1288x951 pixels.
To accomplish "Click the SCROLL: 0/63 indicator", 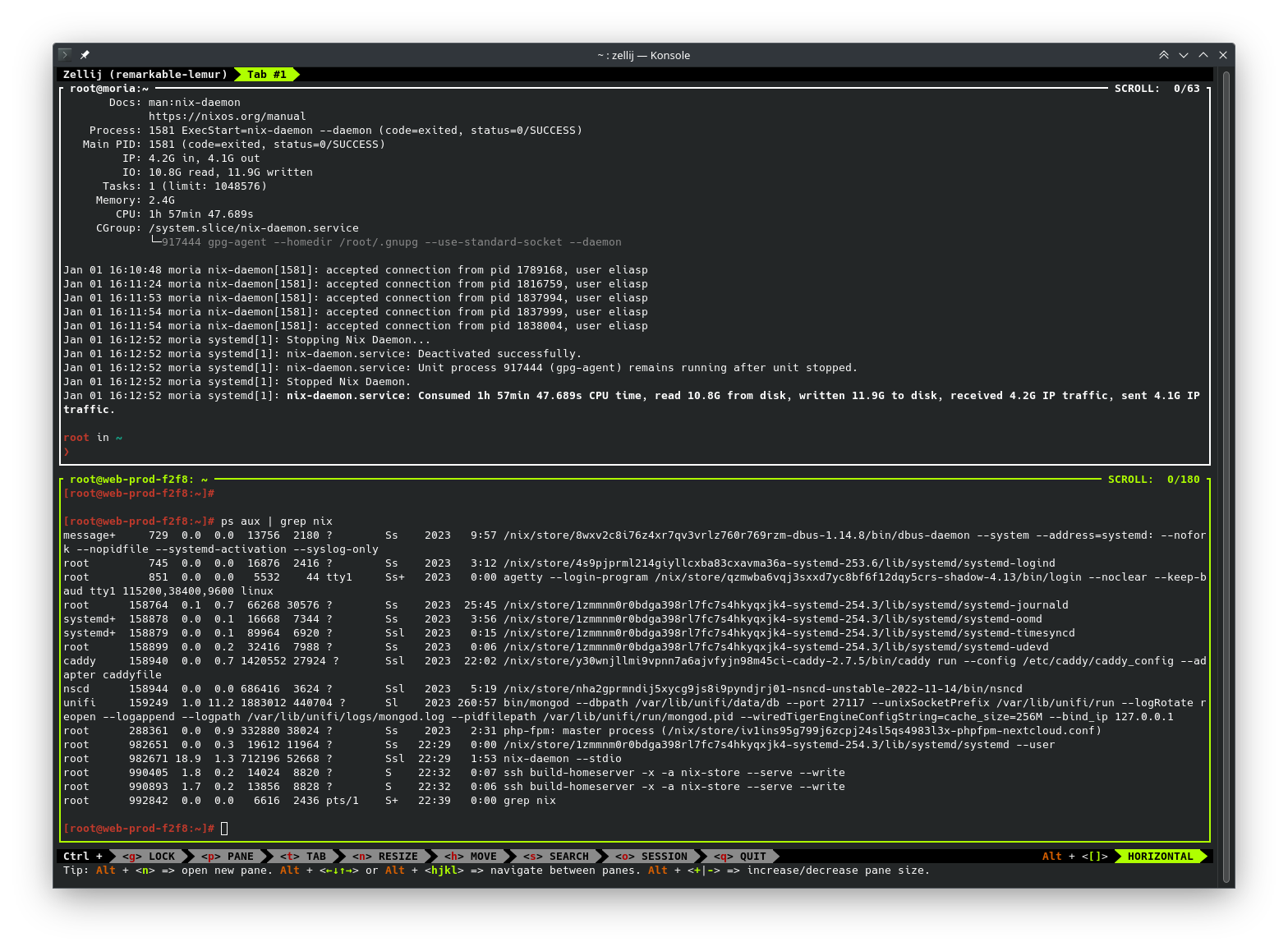I will [x=1157, y=89].
